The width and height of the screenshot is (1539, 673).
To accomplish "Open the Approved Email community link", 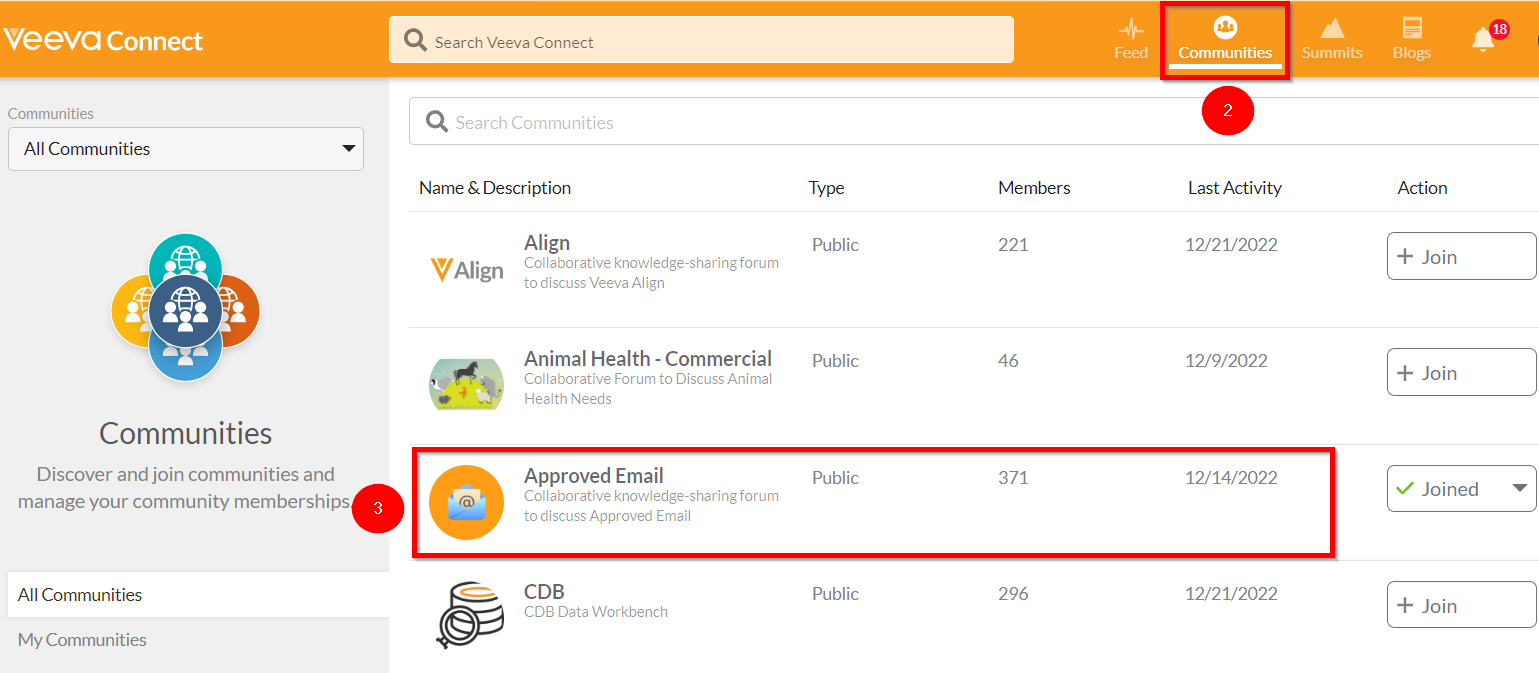I will [593, 476].
